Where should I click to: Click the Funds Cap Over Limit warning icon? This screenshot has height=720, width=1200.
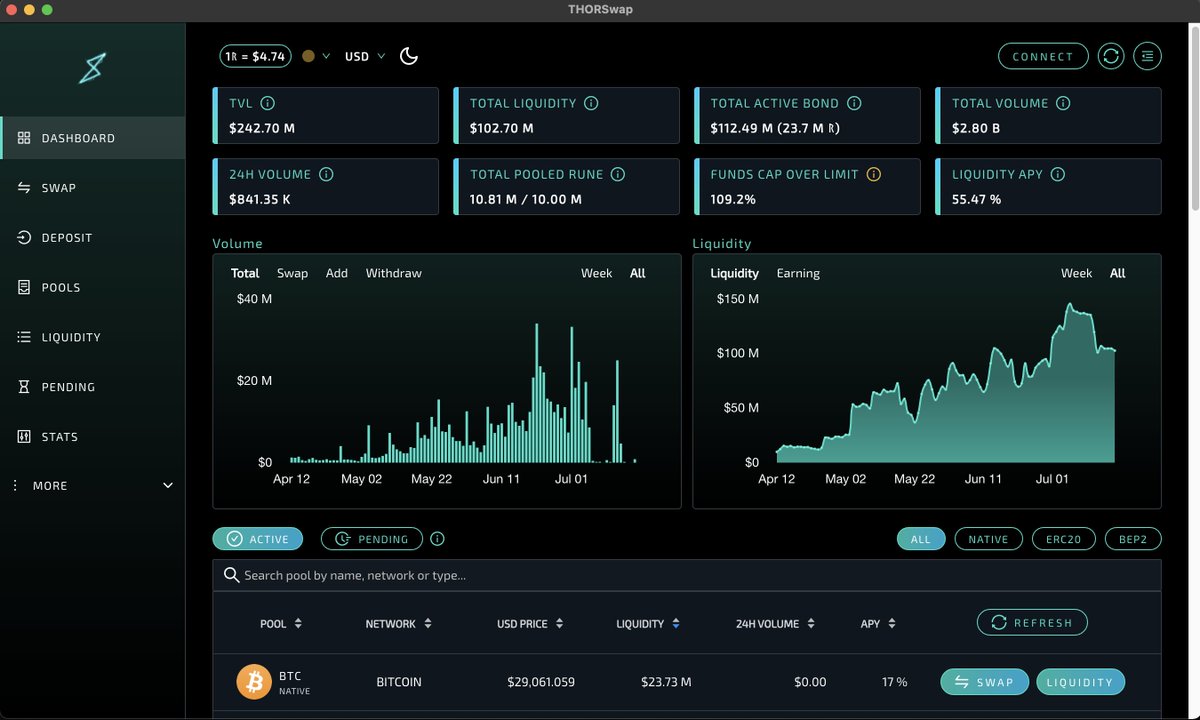(x=874, y=174)
